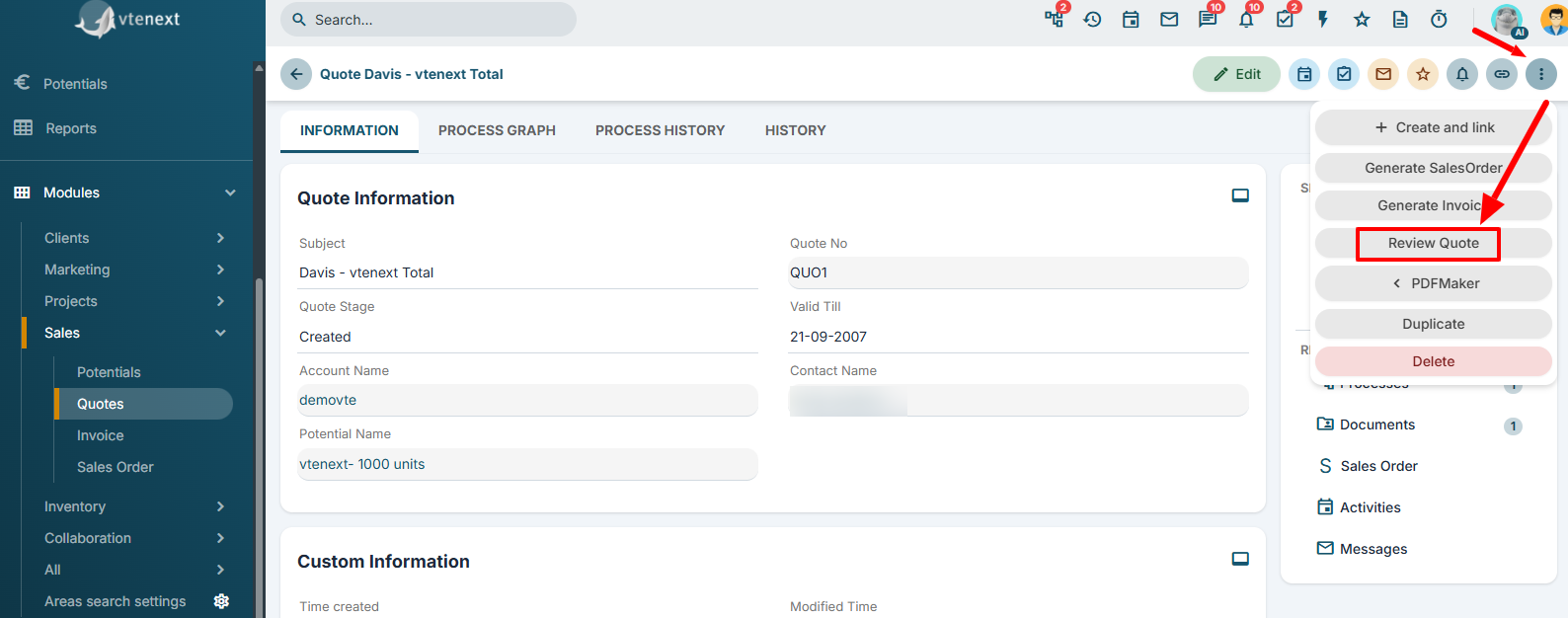Open the three-dot more actions menu

pos(1541,74)
